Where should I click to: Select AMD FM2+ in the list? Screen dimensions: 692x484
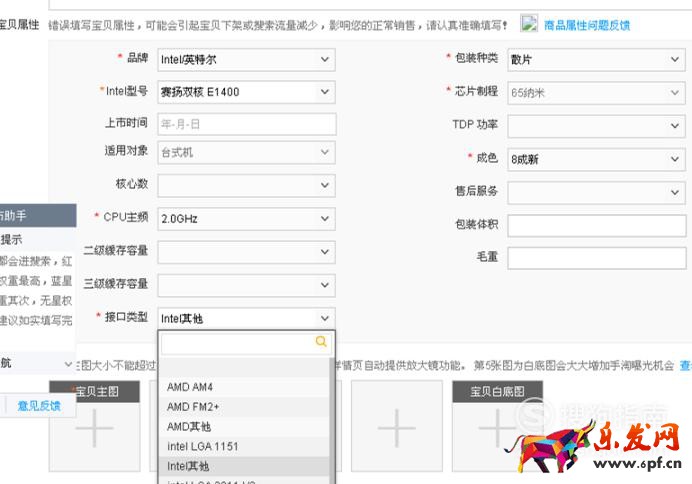[x=194, y=407]
